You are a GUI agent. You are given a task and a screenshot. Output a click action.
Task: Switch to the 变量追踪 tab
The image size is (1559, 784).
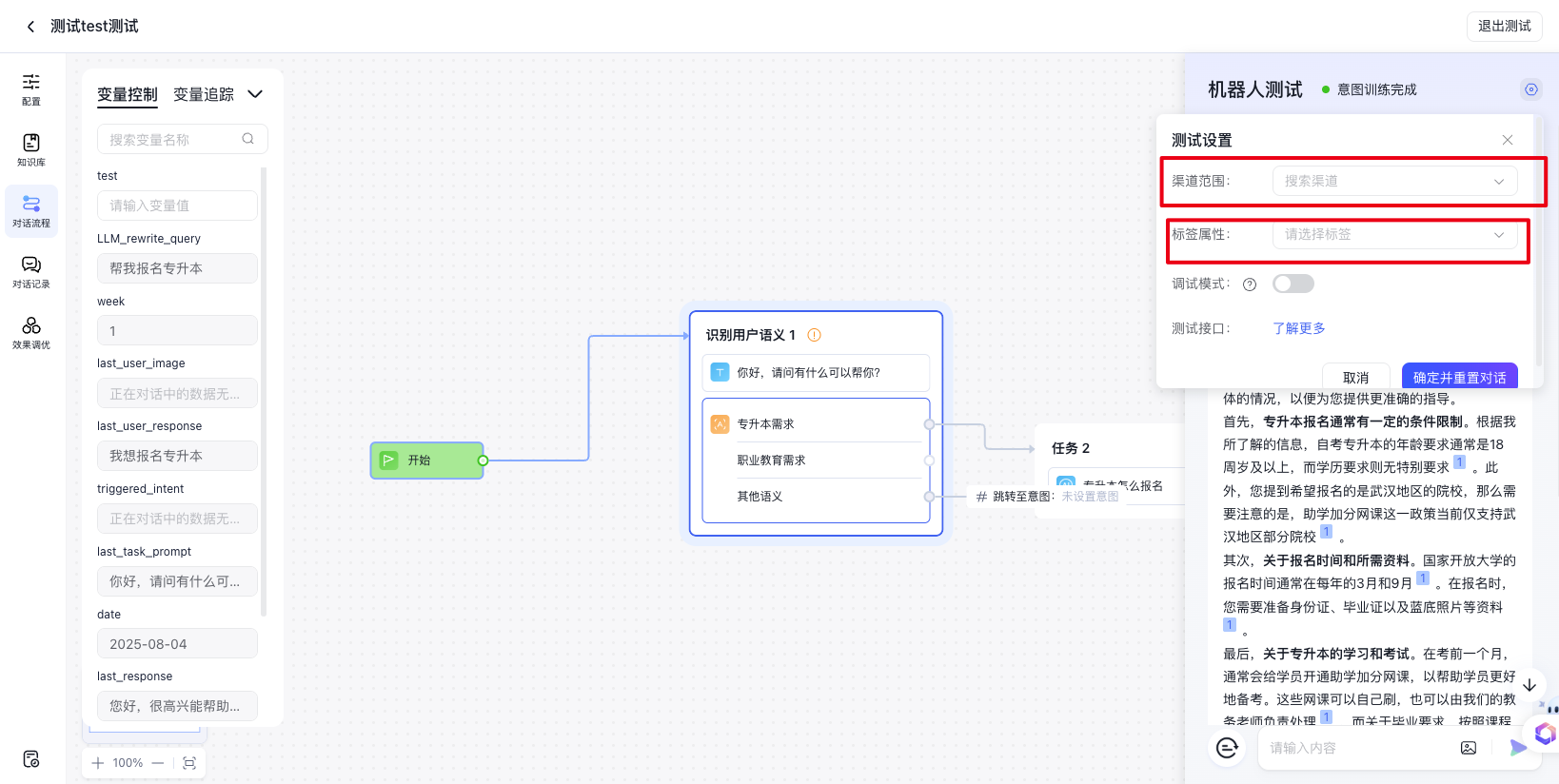204,94
